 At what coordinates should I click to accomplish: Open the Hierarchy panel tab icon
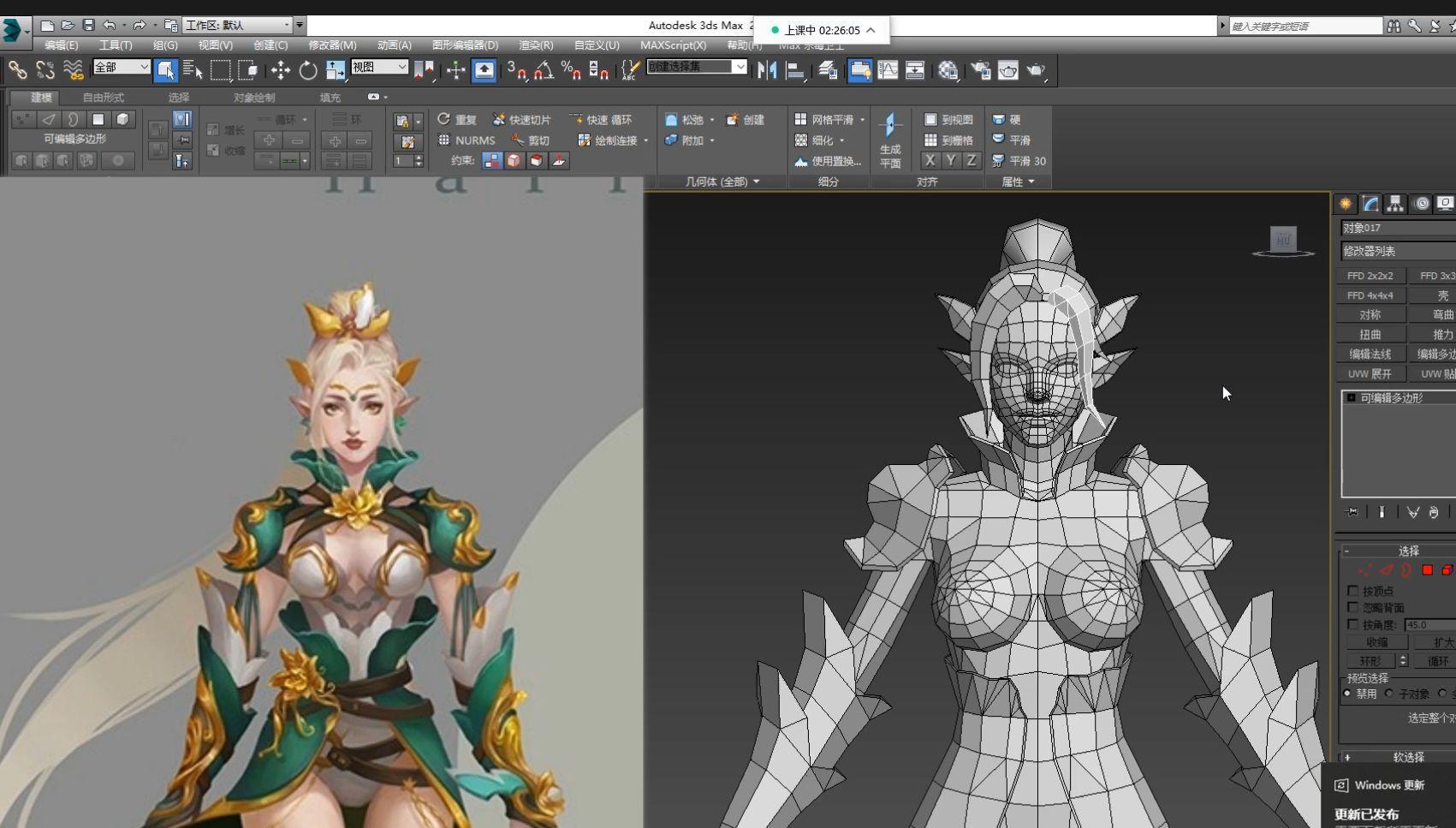pyautogui.click(x=1396, y=203)
